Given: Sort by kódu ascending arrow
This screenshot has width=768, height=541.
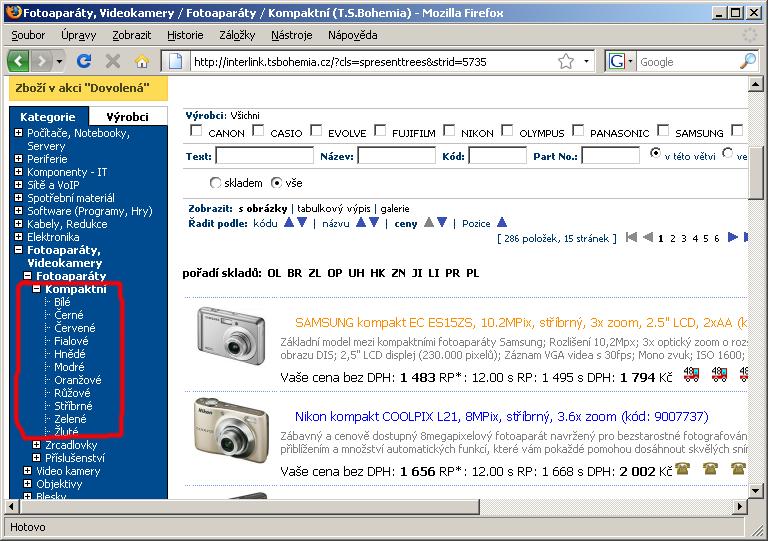Looking at the screenshot, I should coord(289,223).
